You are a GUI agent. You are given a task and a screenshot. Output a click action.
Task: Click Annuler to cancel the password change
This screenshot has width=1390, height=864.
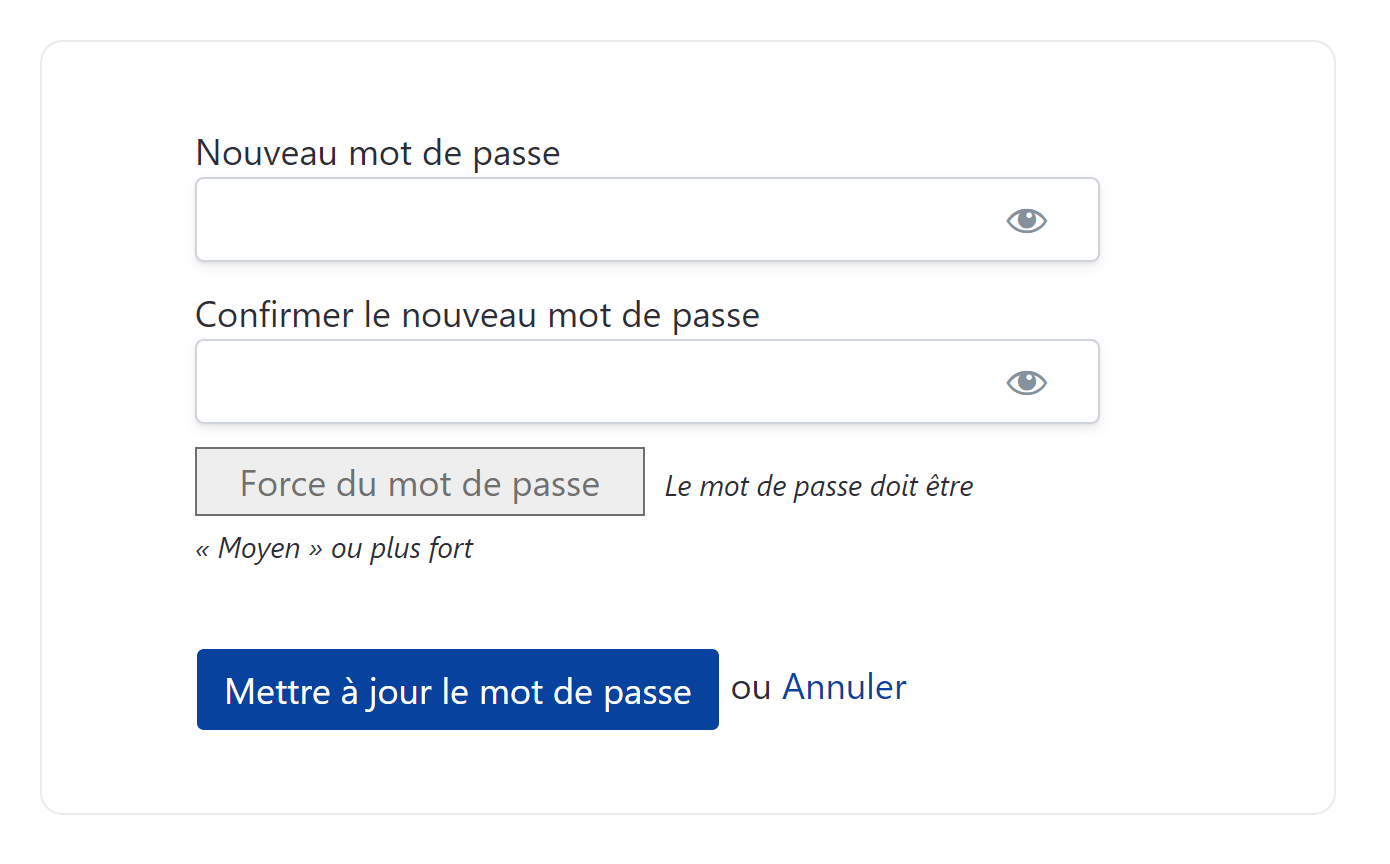click(844, 687)
